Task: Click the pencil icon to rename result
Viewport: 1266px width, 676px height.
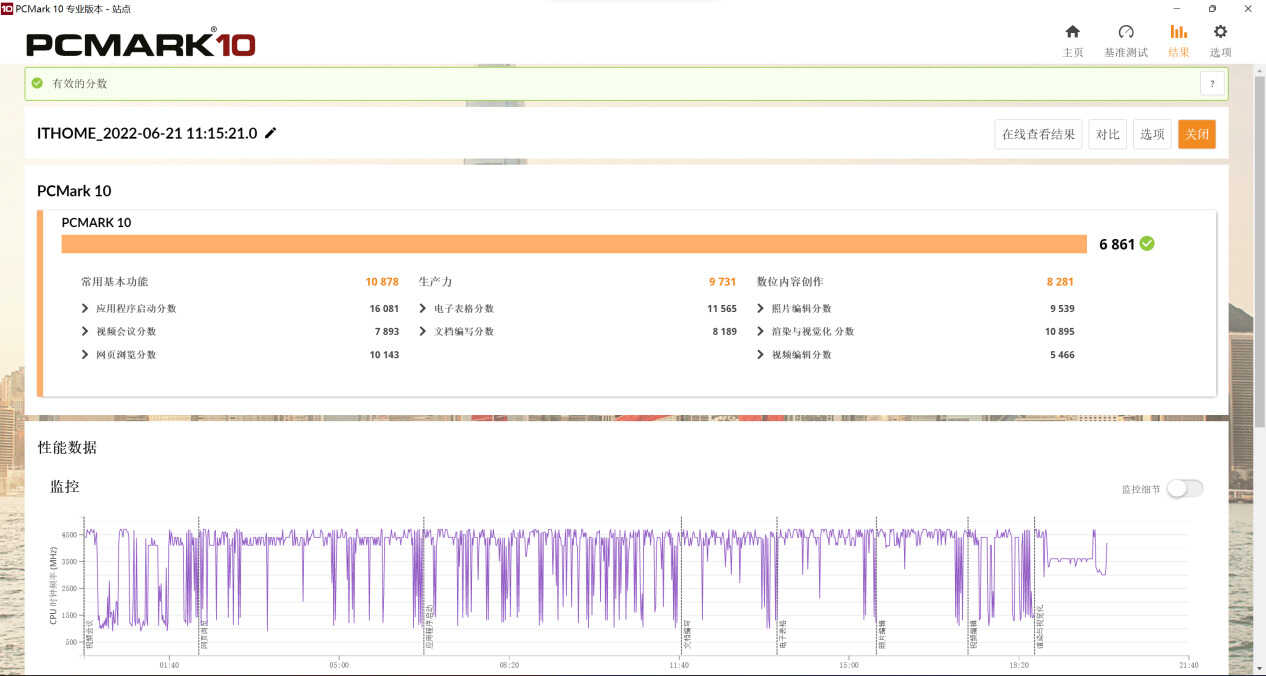Action: (x=270, y=133)
